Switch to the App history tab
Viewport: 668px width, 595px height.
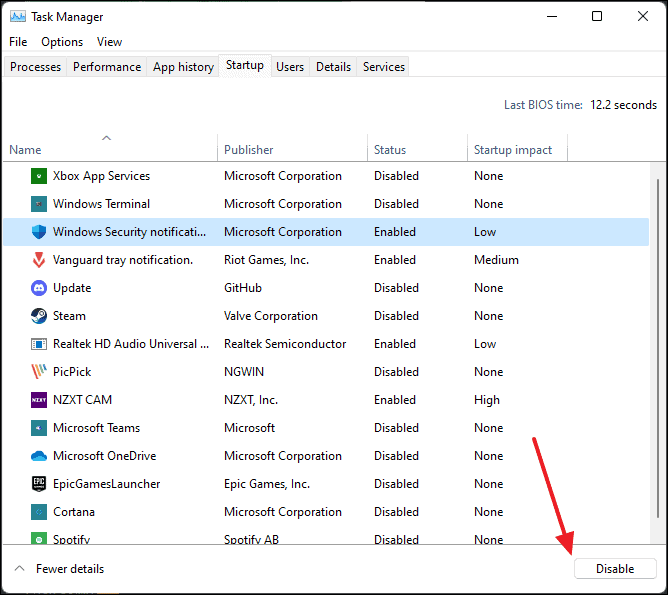coord(184,67)
